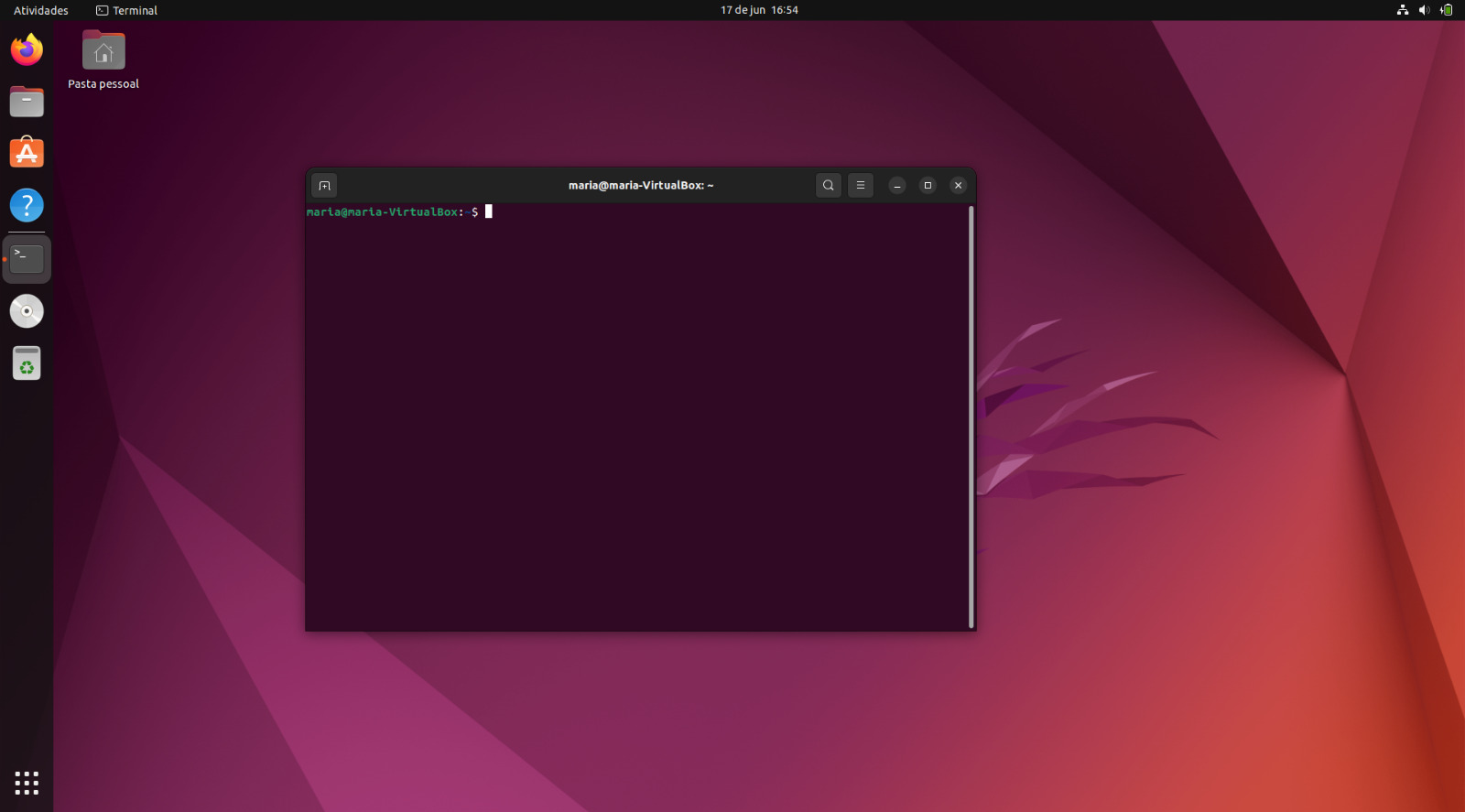Minimize the terminal window

pos(897,186)
